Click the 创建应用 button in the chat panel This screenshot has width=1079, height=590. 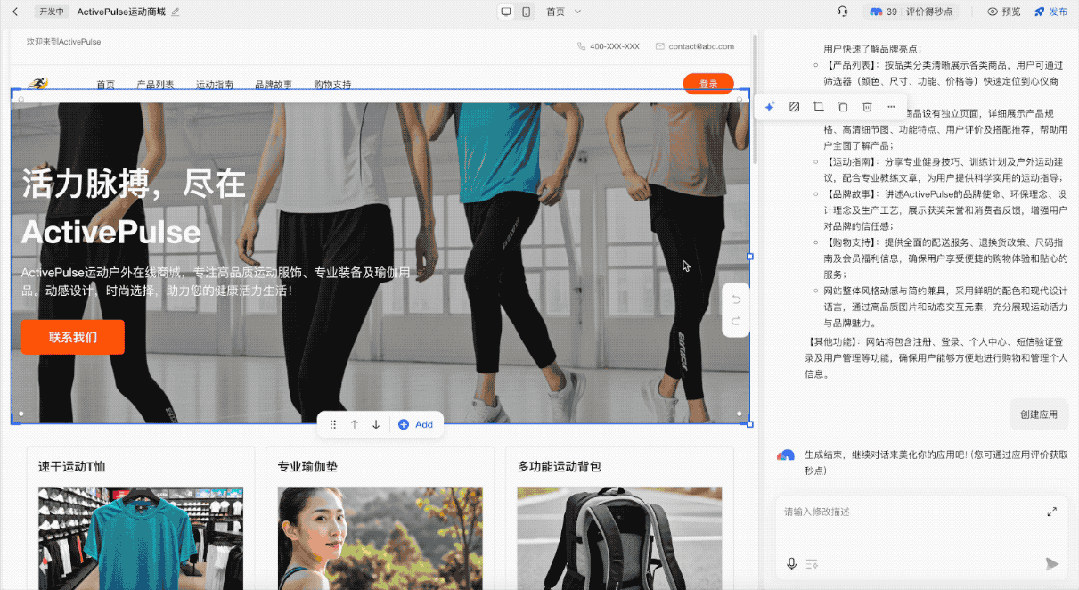[1038, 414]
